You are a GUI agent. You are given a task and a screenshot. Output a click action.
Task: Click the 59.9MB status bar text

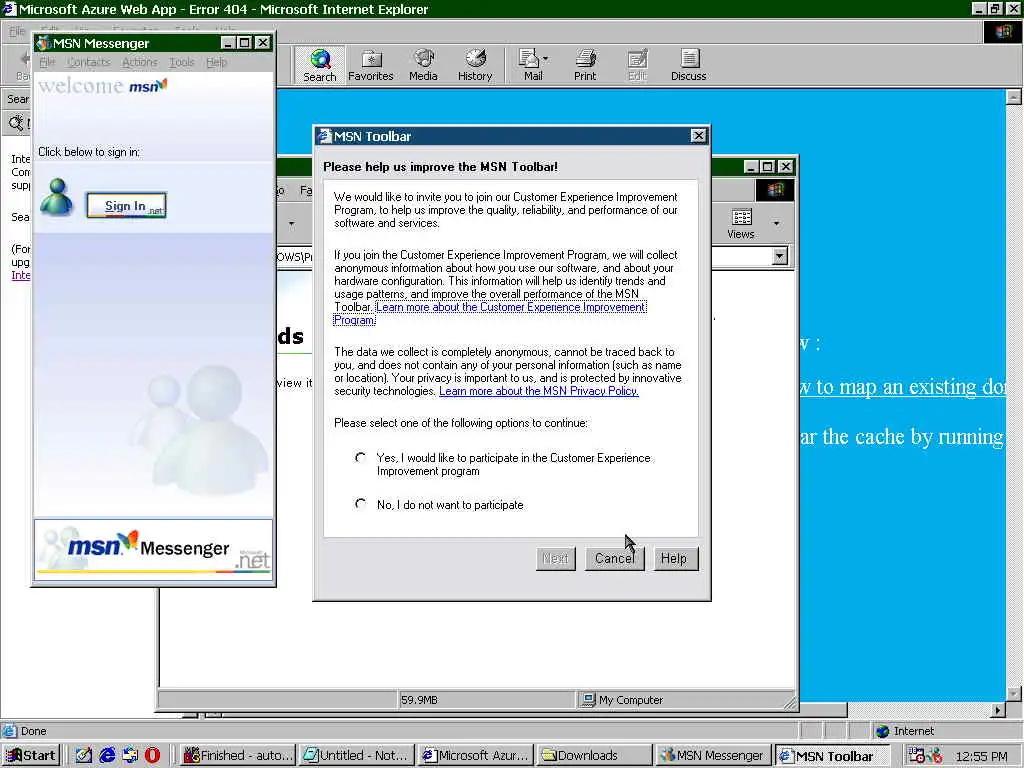click(419, 700)
